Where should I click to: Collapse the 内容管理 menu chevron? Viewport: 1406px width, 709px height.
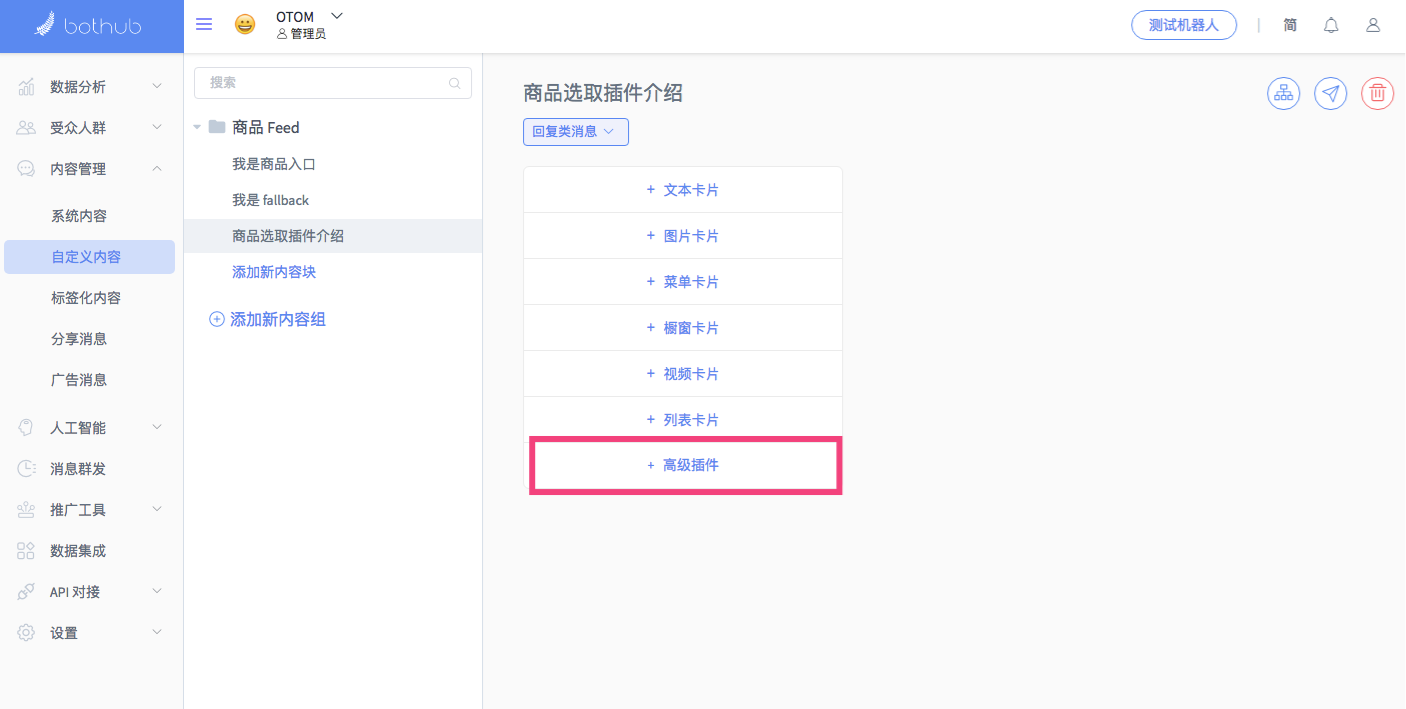(157, 169)
